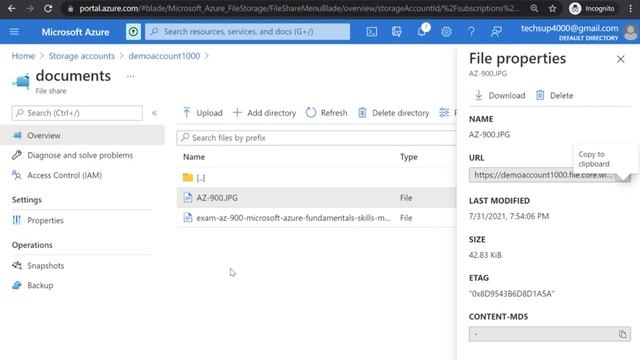Open the [..] parent folder row
The height and width of the screenshot is (360, 640).
point(316,178)
